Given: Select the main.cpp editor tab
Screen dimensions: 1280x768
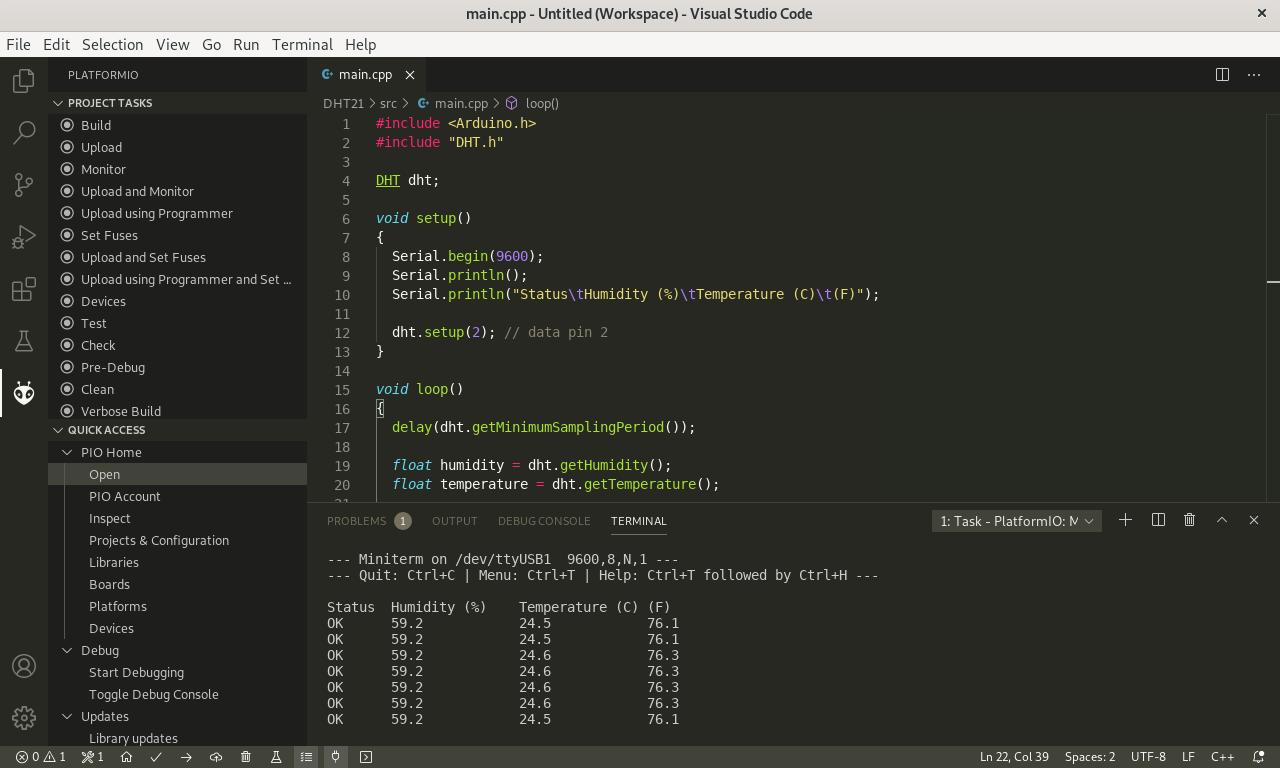Looking at the screenshot, I should click(x=365, y=74).
